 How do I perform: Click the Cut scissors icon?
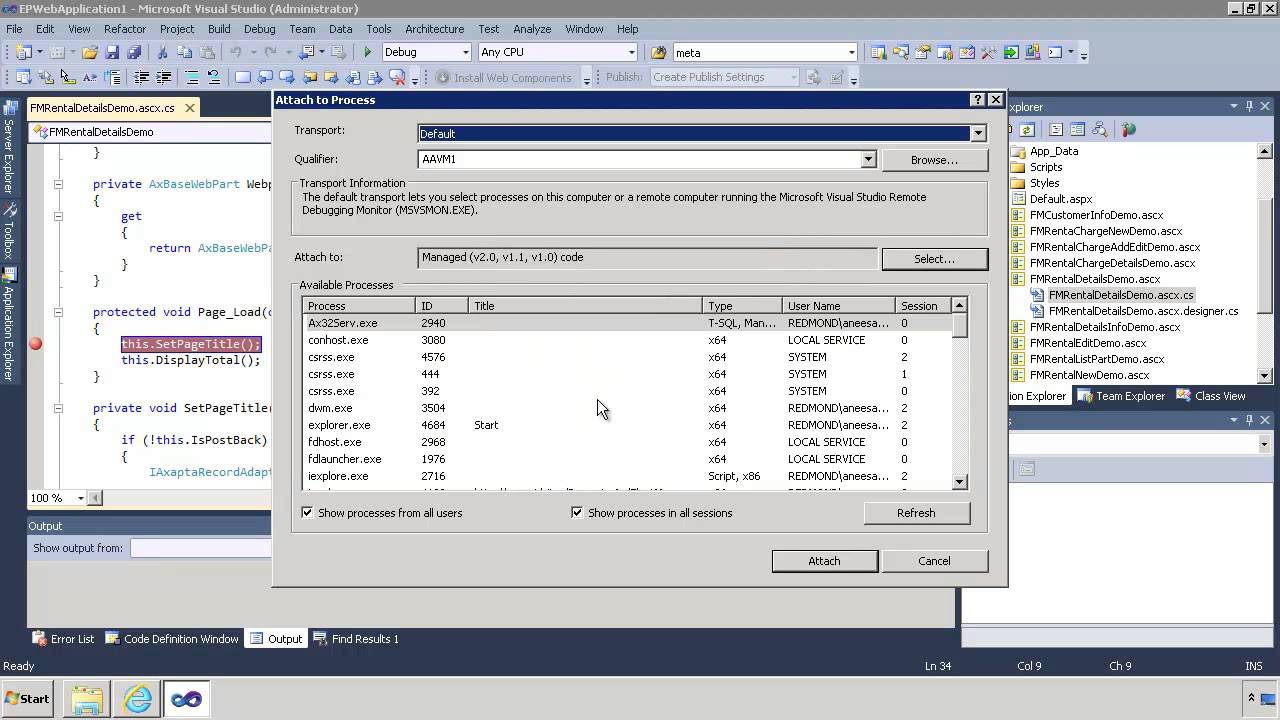point(162,52)
